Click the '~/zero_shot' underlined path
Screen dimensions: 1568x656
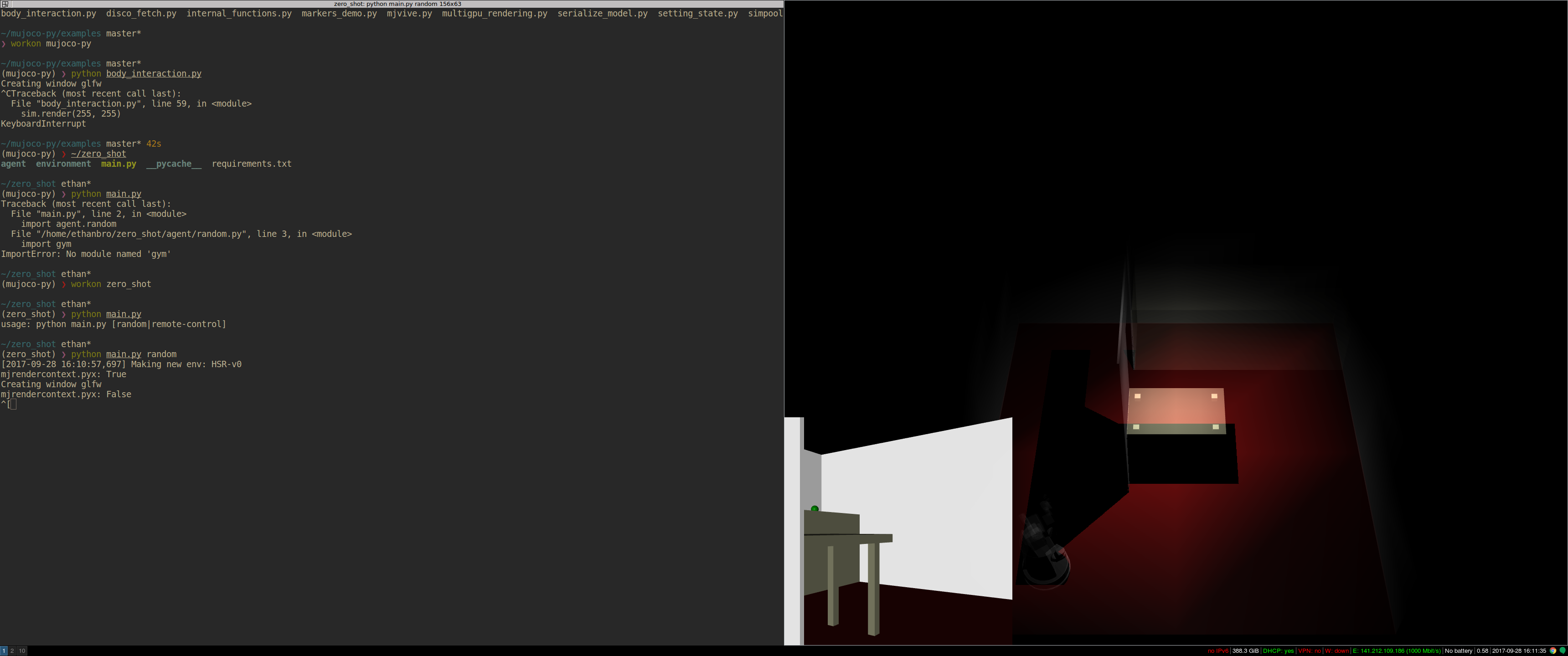pos(98,154)
